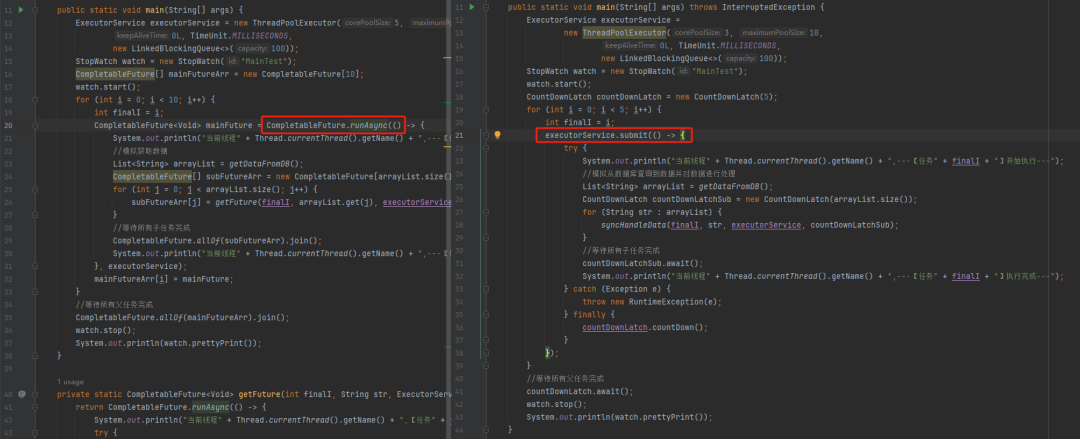Click the green Run arrow in left editor gutter
1080x439 pixels.
[x=21, y=10]
